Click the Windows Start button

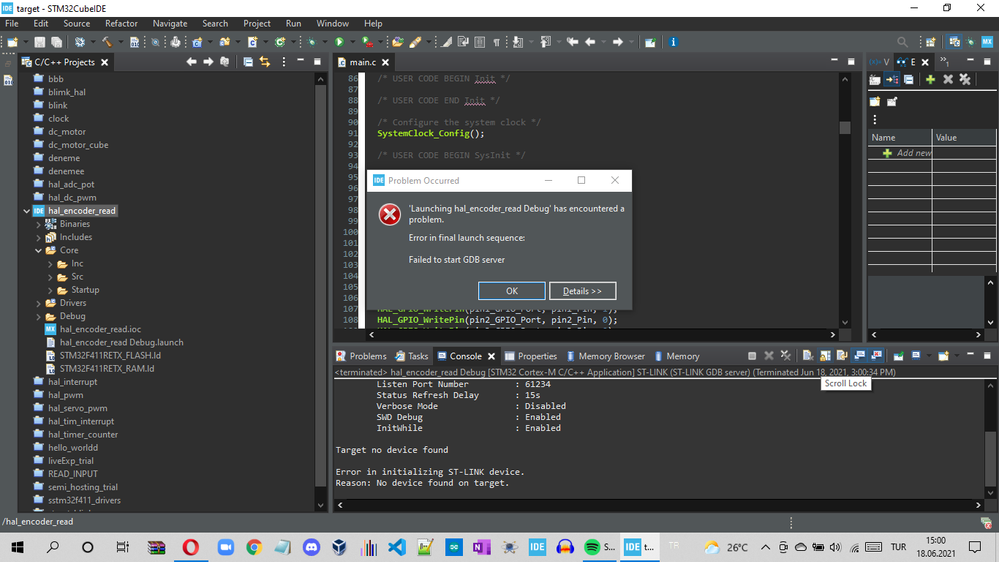17,547
